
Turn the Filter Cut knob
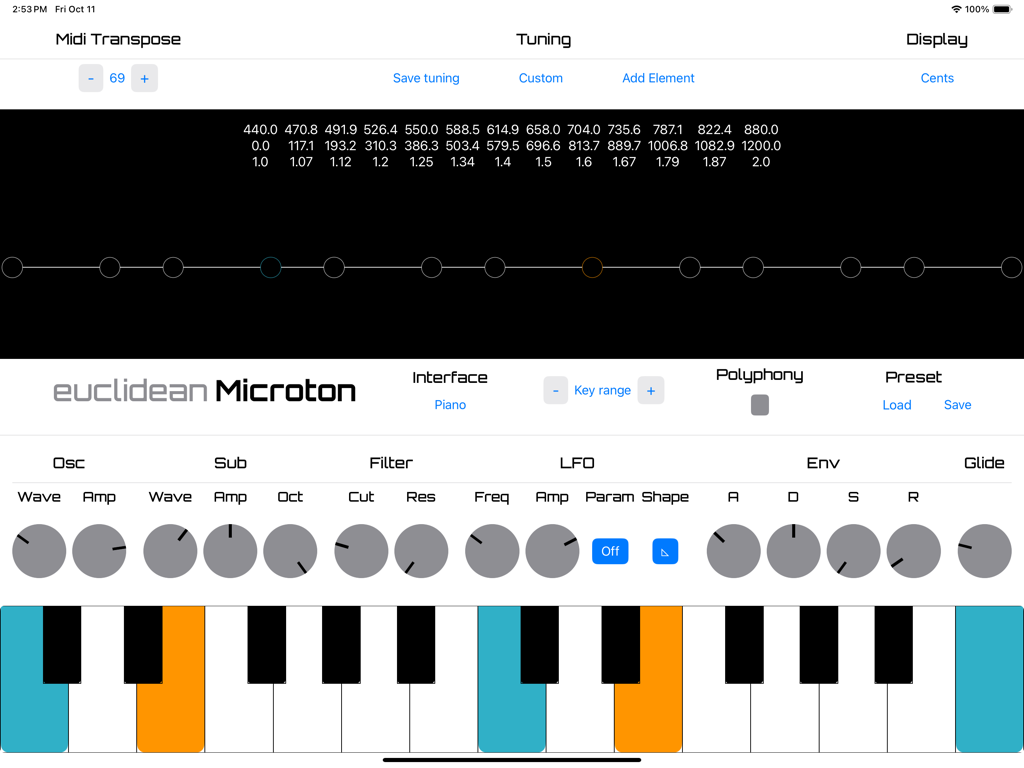pos(360,551)
